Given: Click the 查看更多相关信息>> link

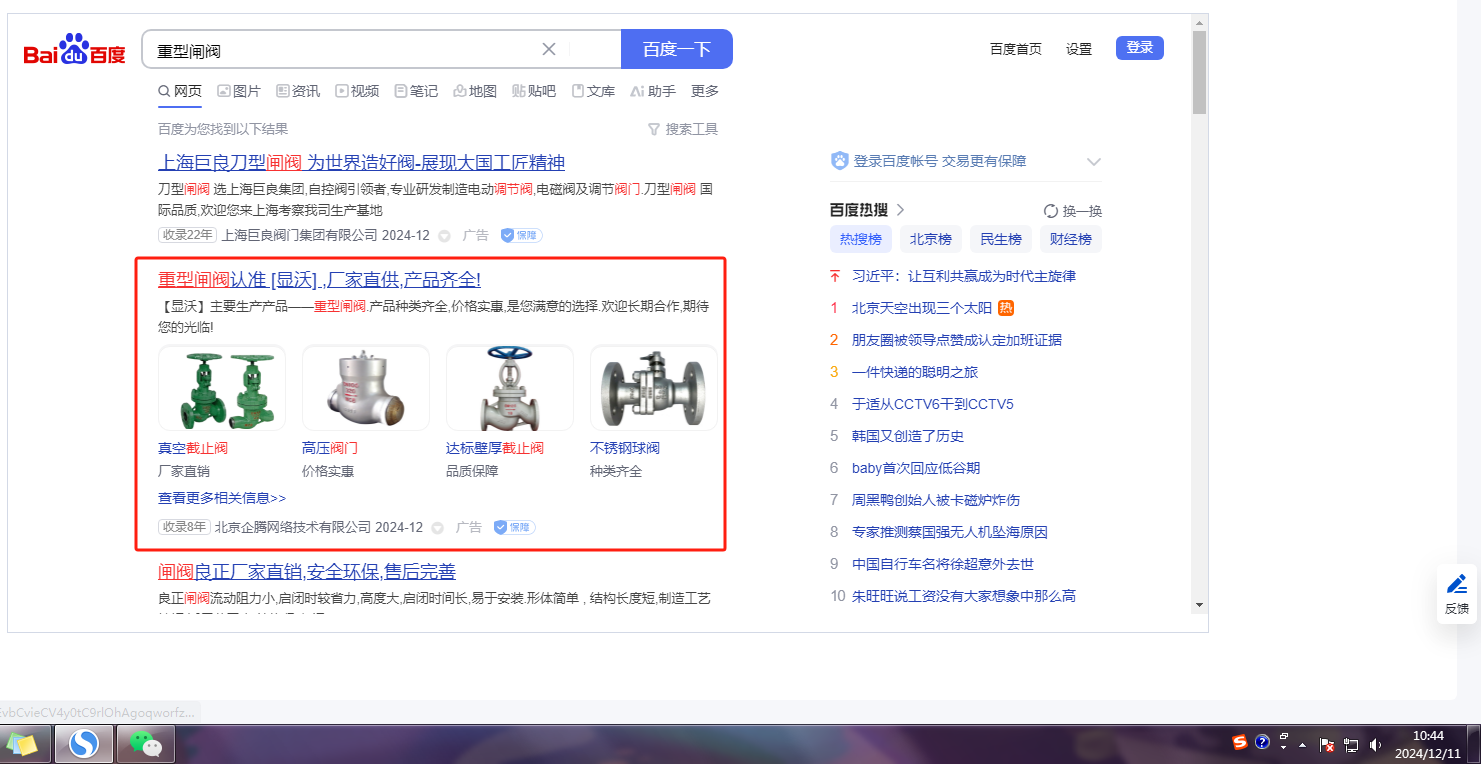Looking at the screenshot, I should tap(222, 498).
